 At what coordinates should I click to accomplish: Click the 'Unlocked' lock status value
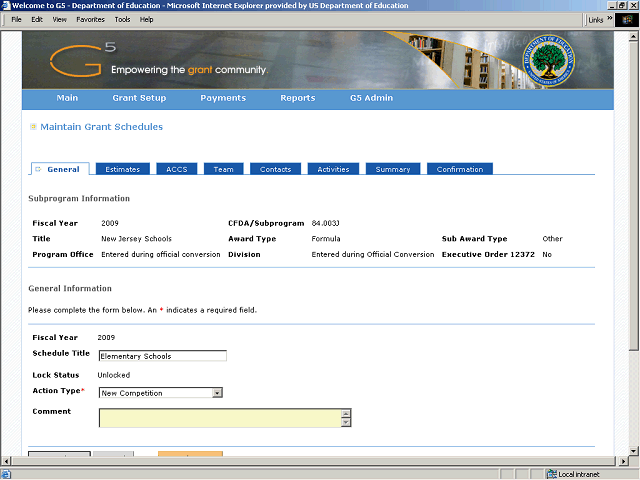114,375
